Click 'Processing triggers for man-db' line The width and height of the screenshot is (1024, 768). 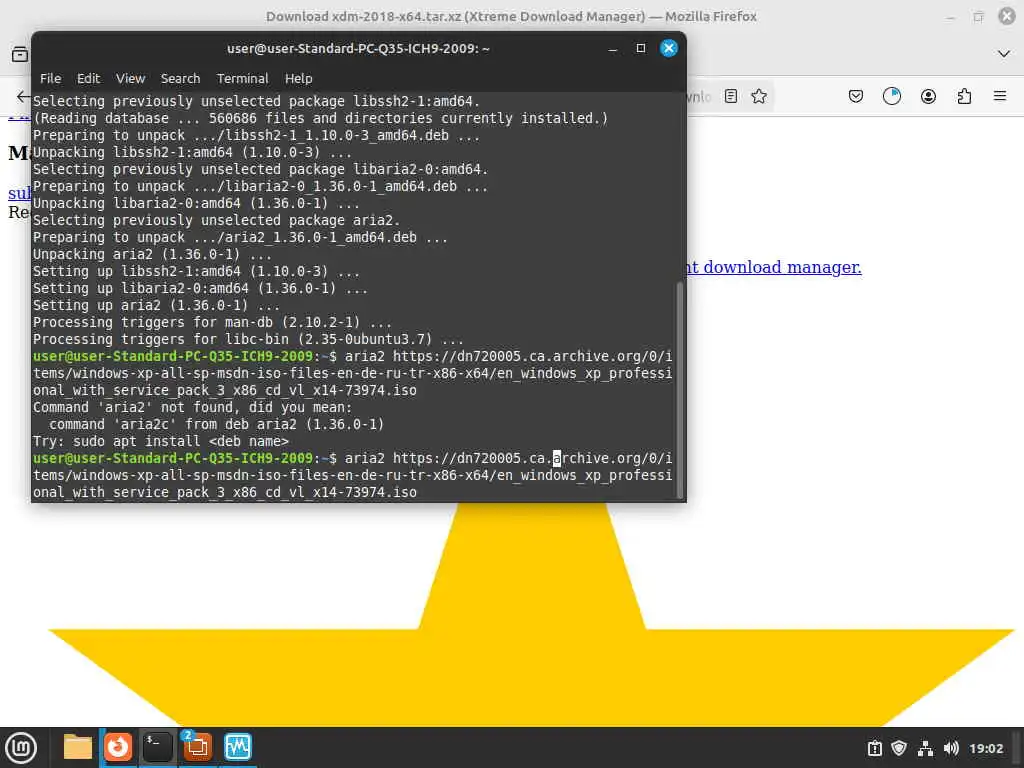pos(212,323)
